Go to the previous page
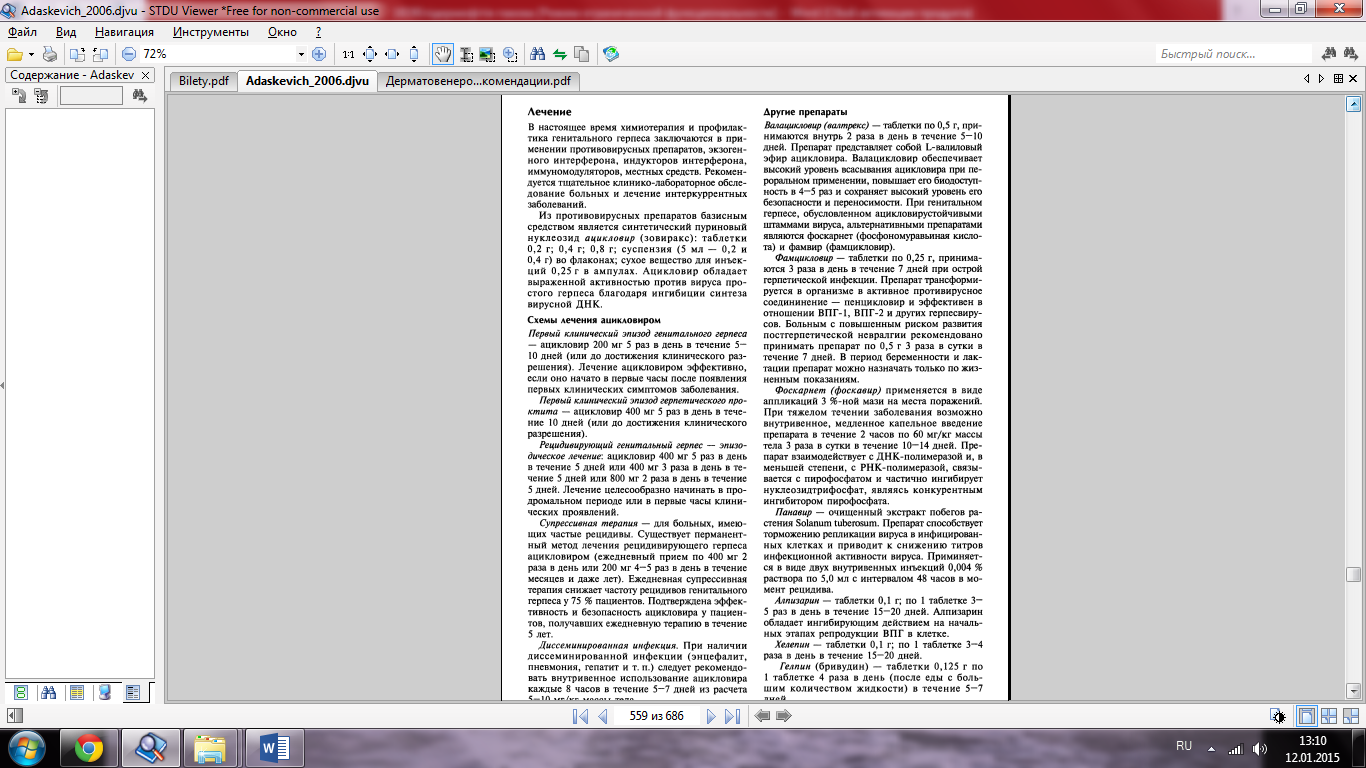1366x768 pixels. pos(602,716)
